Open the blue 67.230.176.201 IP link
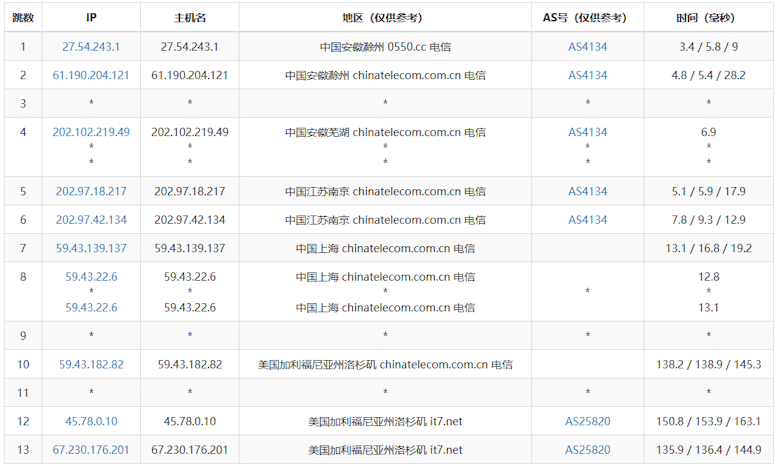 pyautogui.click(x=91, y=450)
